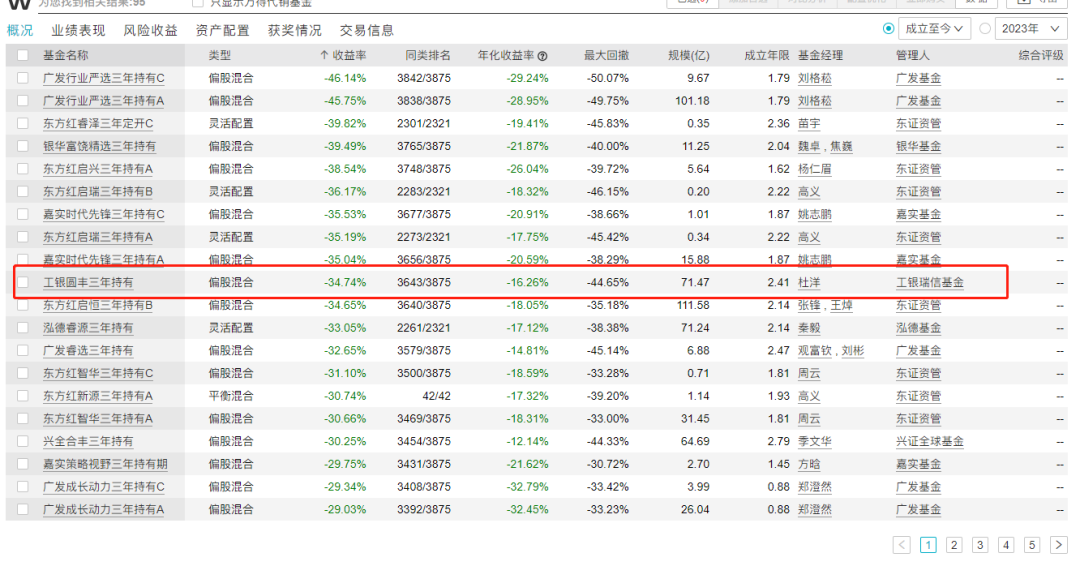Screen dimensions: 1080x566
Task: Open manager 苗宇 profile
Action: point(809,124)
